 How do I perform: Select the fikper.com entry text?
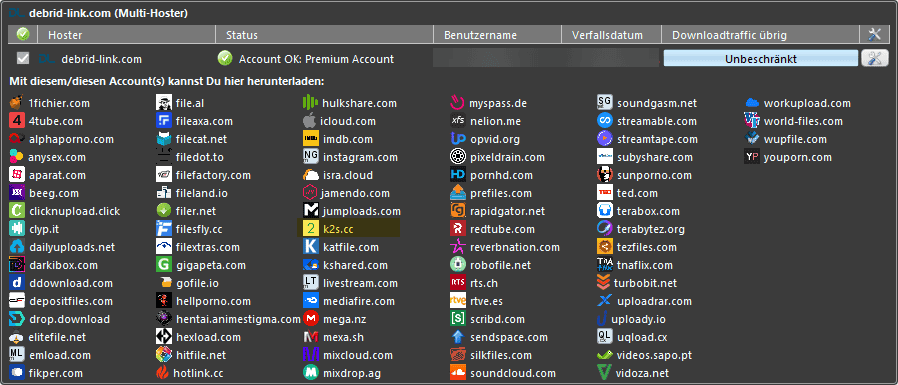coord(56,374)
